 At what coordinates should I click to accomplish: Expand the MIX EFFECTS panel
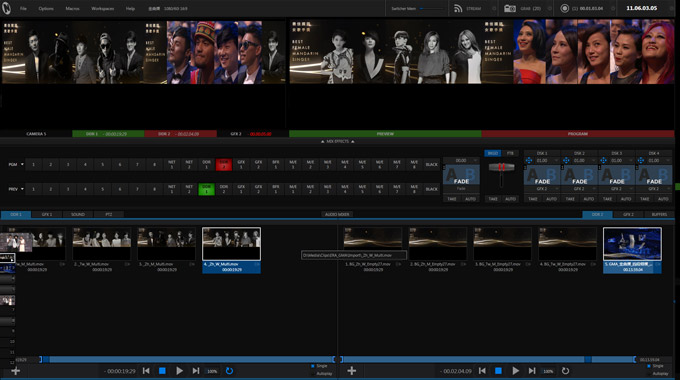[x=337, y=141]
